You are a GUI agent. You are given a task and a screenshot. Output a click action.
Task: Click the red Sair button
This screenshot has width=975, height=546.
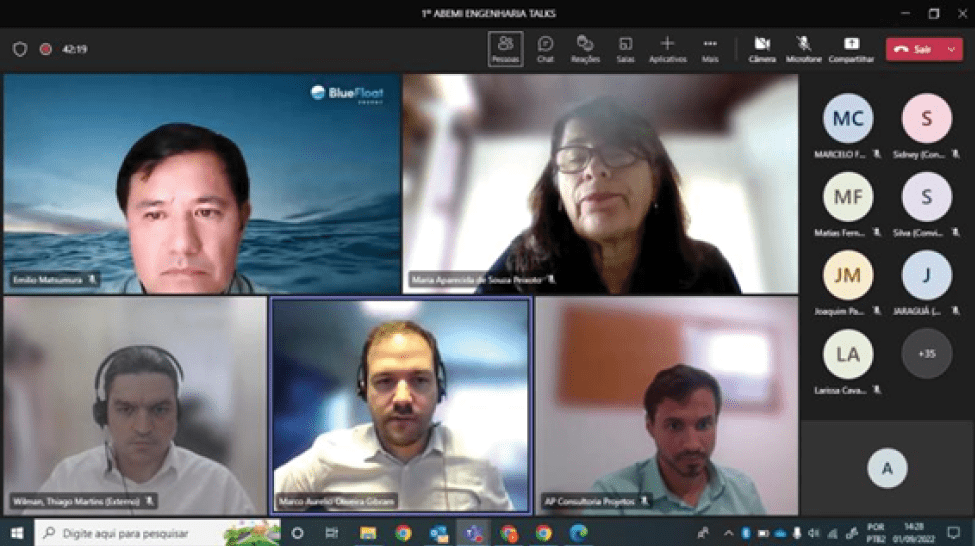coord(912,49)
